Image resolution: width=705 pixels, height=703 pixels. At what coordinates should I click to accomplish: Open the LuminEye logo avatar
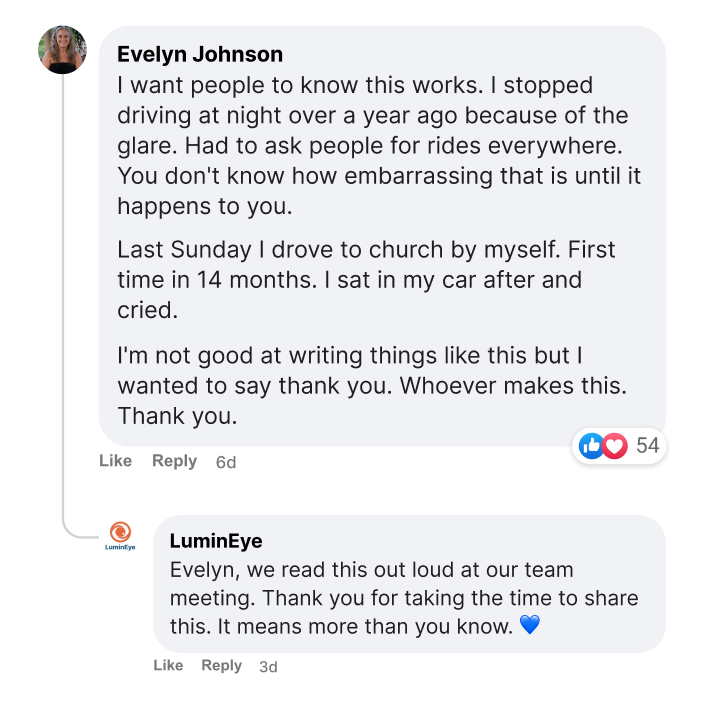120,535
